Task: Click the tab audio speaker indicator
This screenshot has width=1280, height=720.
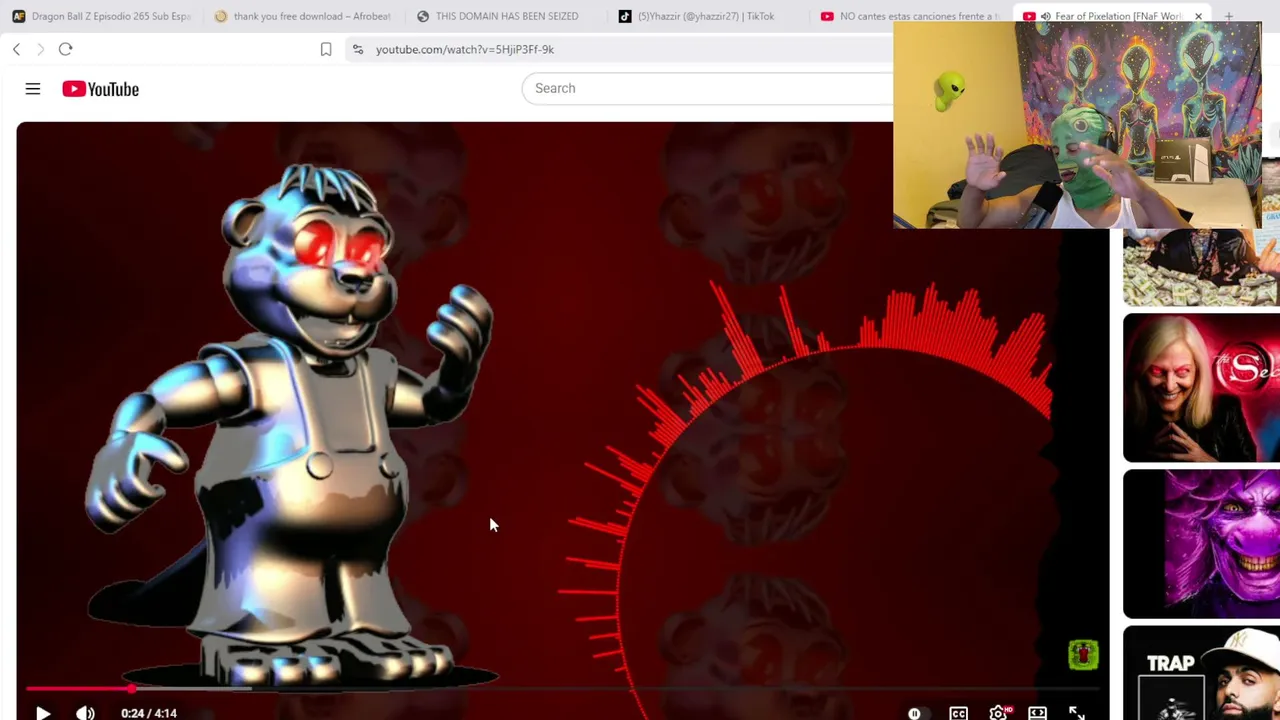Action: tap(1045, 16)
